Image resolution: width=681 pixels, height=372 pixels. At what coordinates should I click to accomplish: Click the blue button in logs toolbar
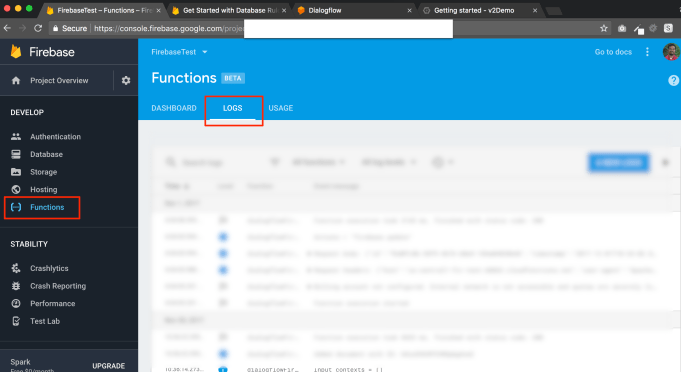(x=619, y=162)
